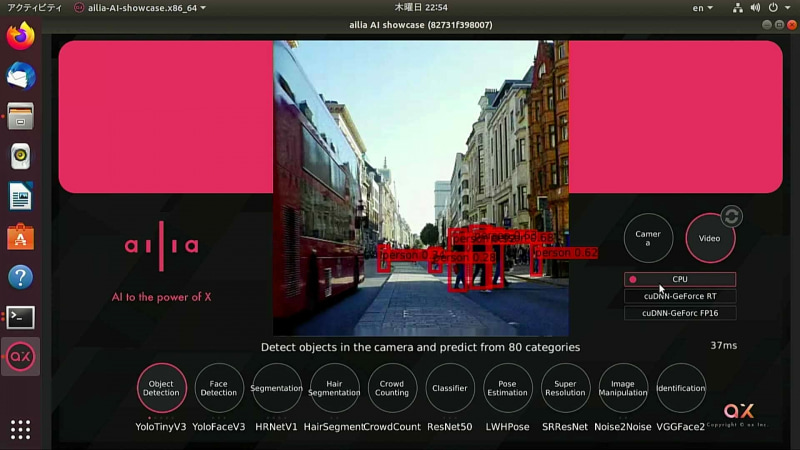800x450 pixels.
Task: Click the network status icon
Action: pos(737,8)
